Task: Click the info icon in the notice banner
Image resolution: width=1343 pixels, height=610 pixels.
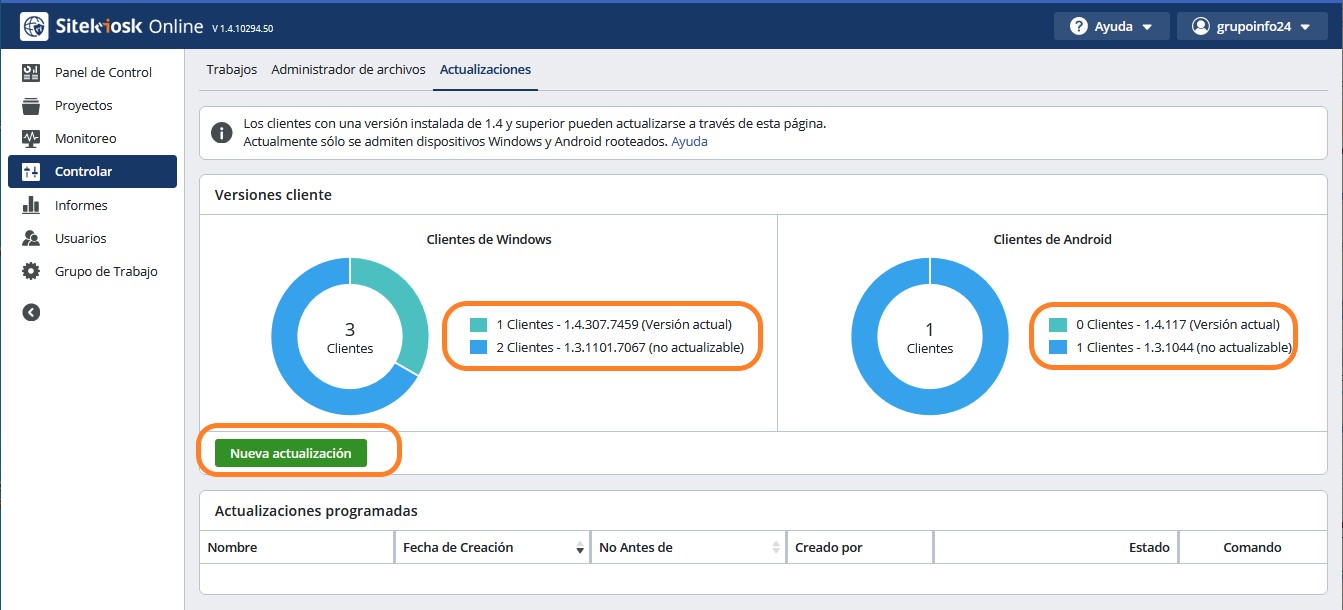Action: 221,133
